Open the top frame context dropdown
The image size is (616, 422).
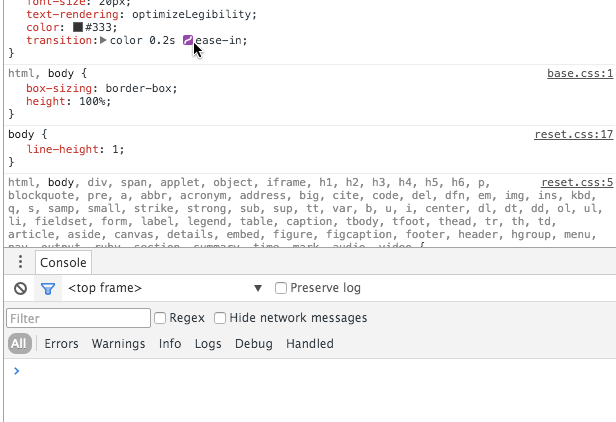point(165,288)
